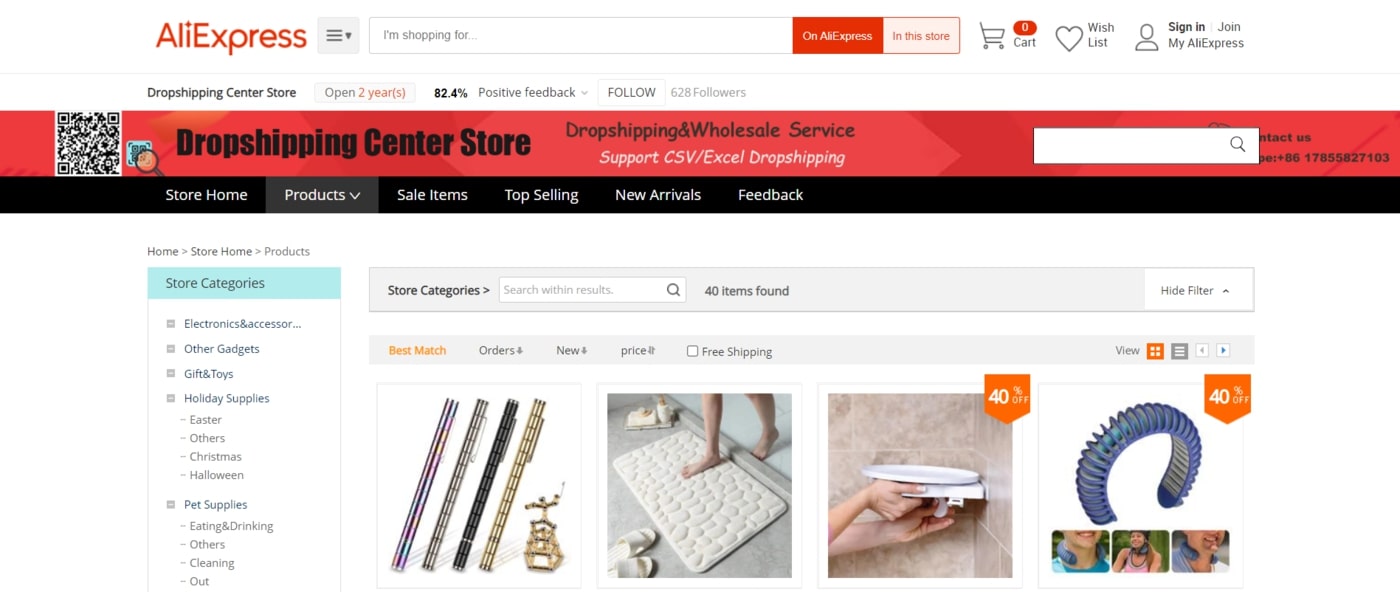Open the shopping cart icon
1400x592 pixels.
992,36
